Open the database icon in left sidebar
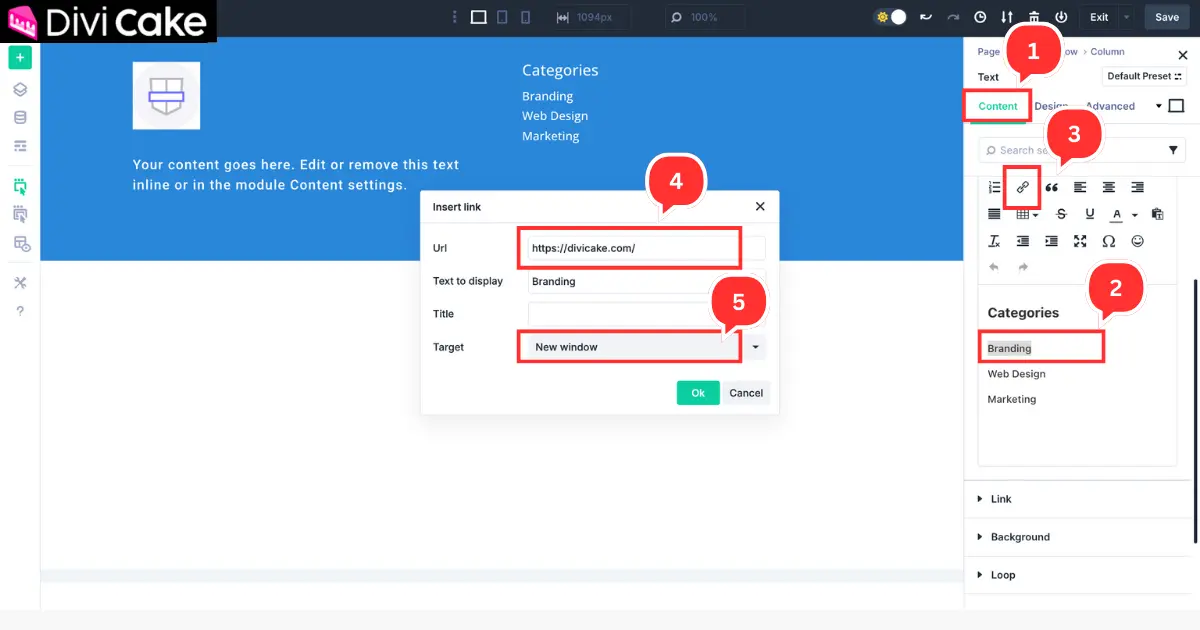Viewport: 1200px width, 630px height. click(x=20, y=117)
